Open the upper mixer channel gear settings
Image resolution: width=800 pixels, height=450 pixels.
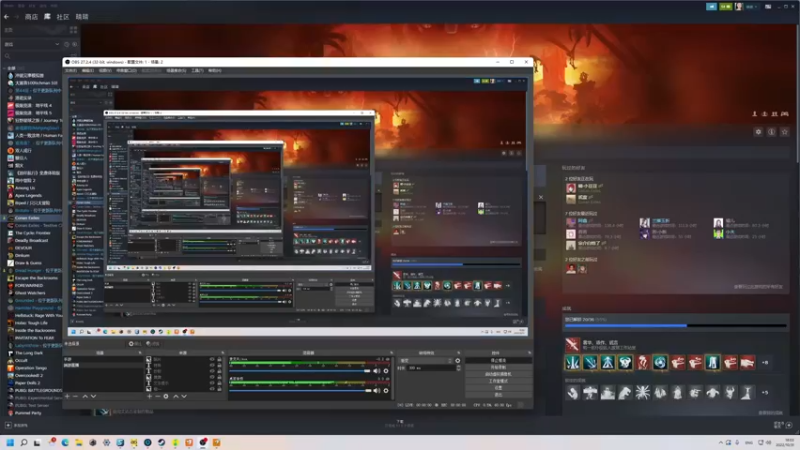pyautogui.click(x=386, y=371)
